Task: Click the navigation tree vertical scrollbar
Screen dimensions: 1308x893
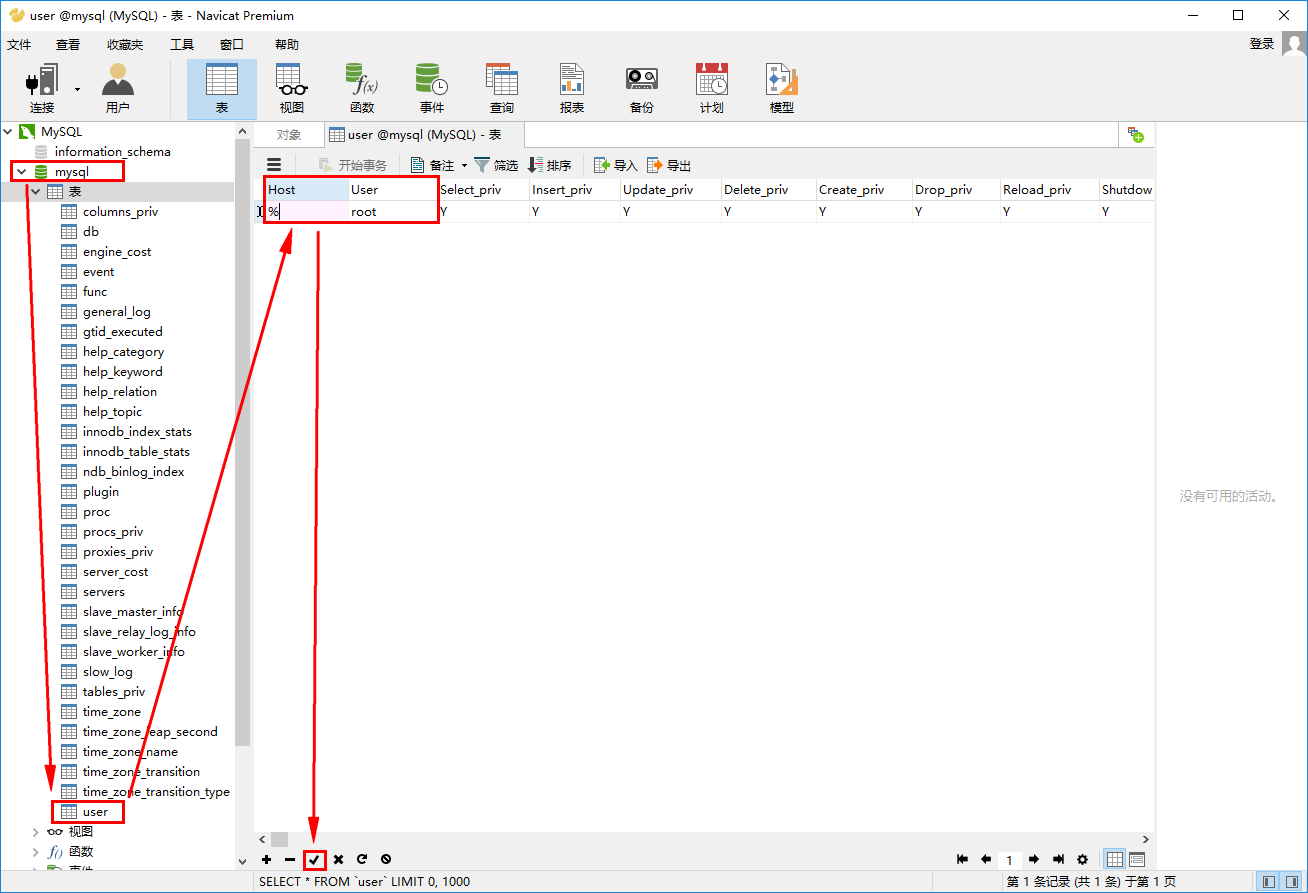Action: (x=242, y=442)
